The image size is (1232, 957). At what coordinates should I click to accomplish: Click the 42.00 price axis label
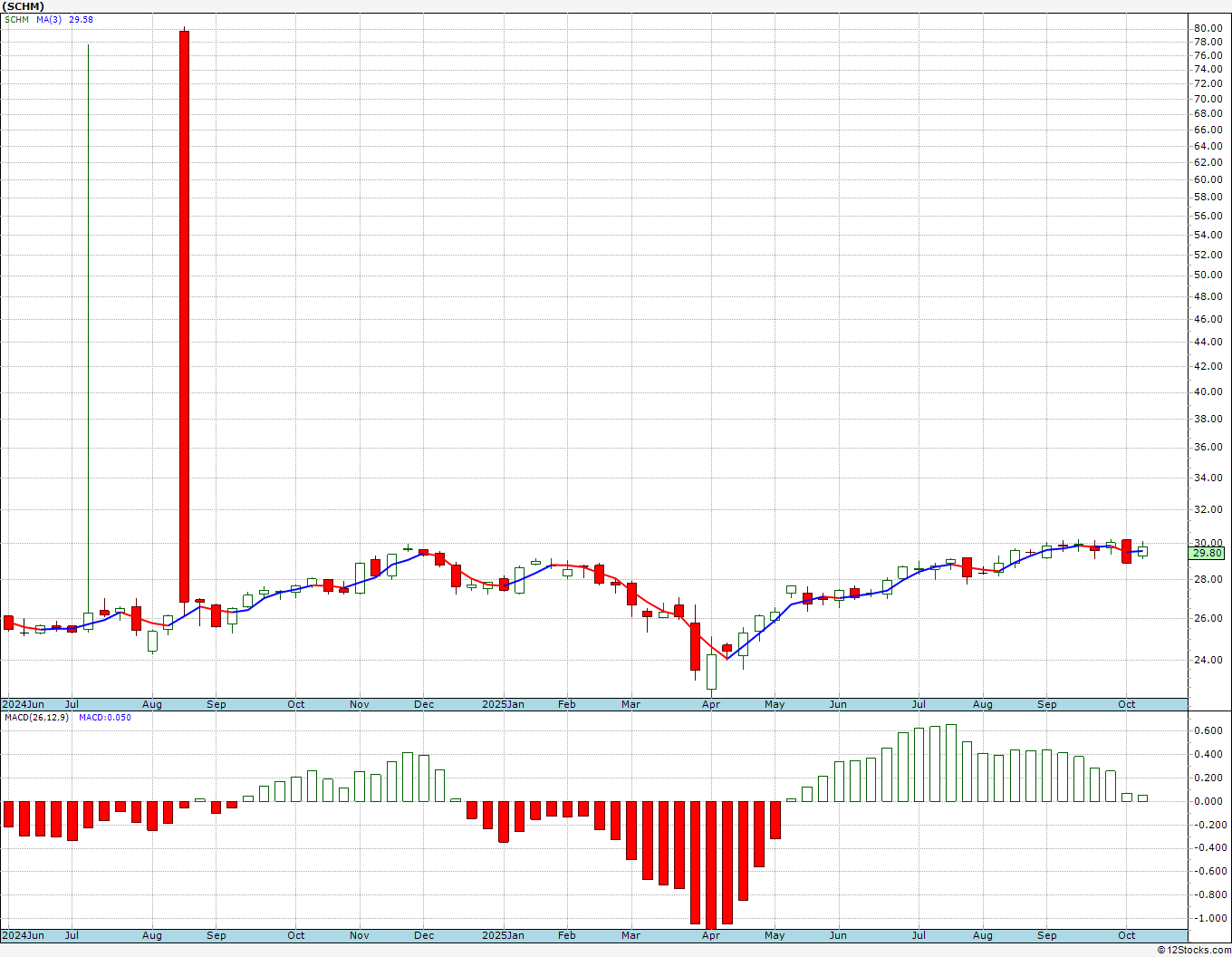click(x=1208, y=366)
